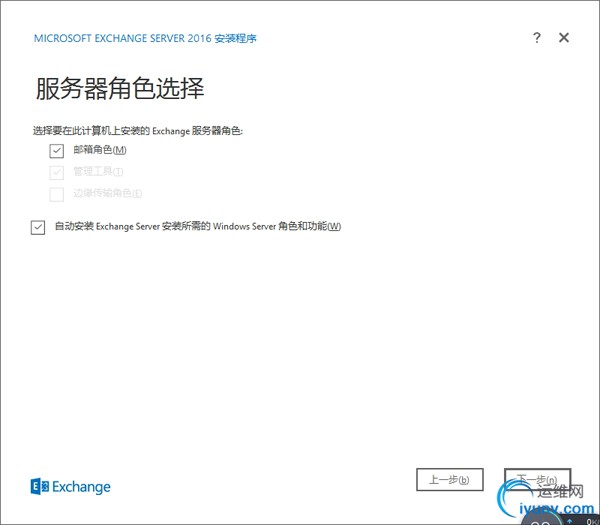Toggle the 管理工具 checkbox

pos(57,173)
